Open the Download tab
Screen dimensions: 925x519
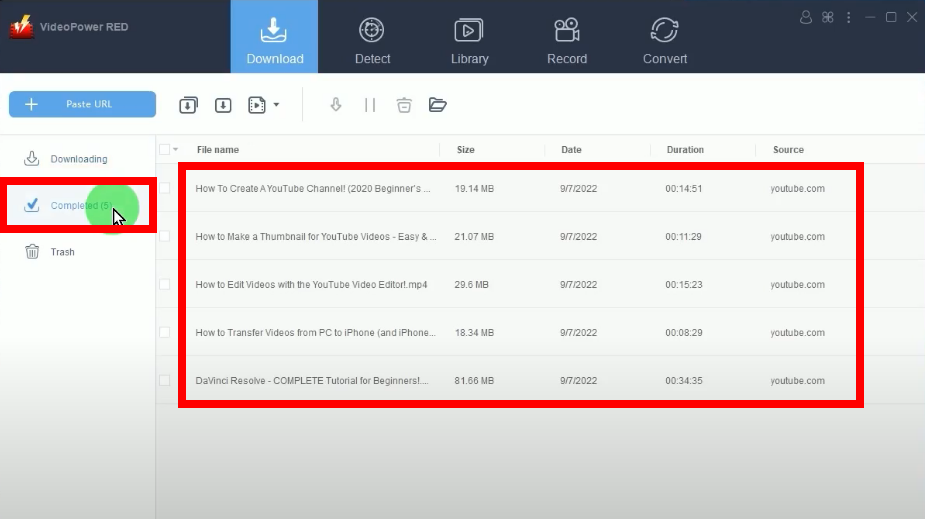click(274, 37)
